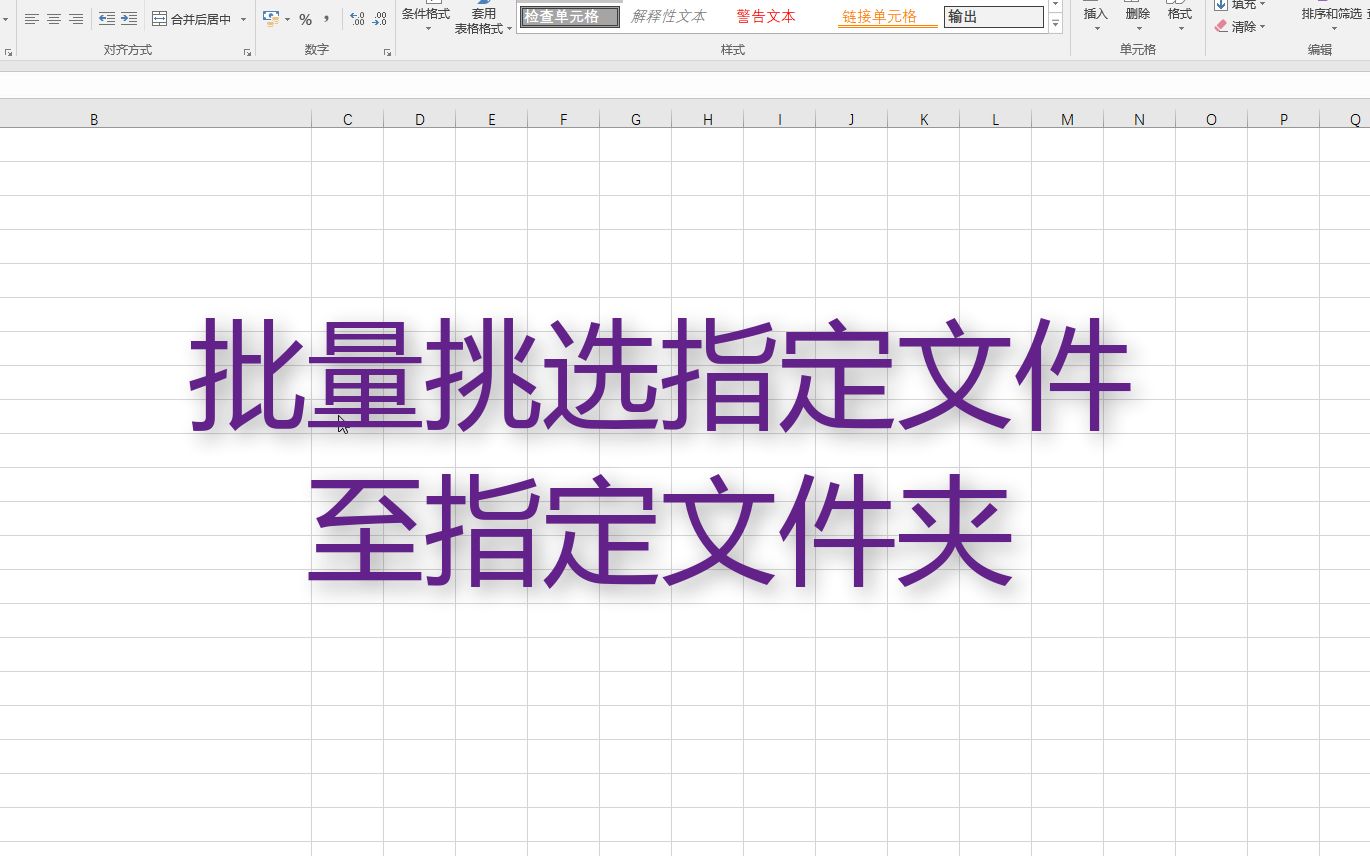The width and height of the screenshot is (1370, 856).
Task: Open 数字 group dialog launcher
Action: pos(387,52)
